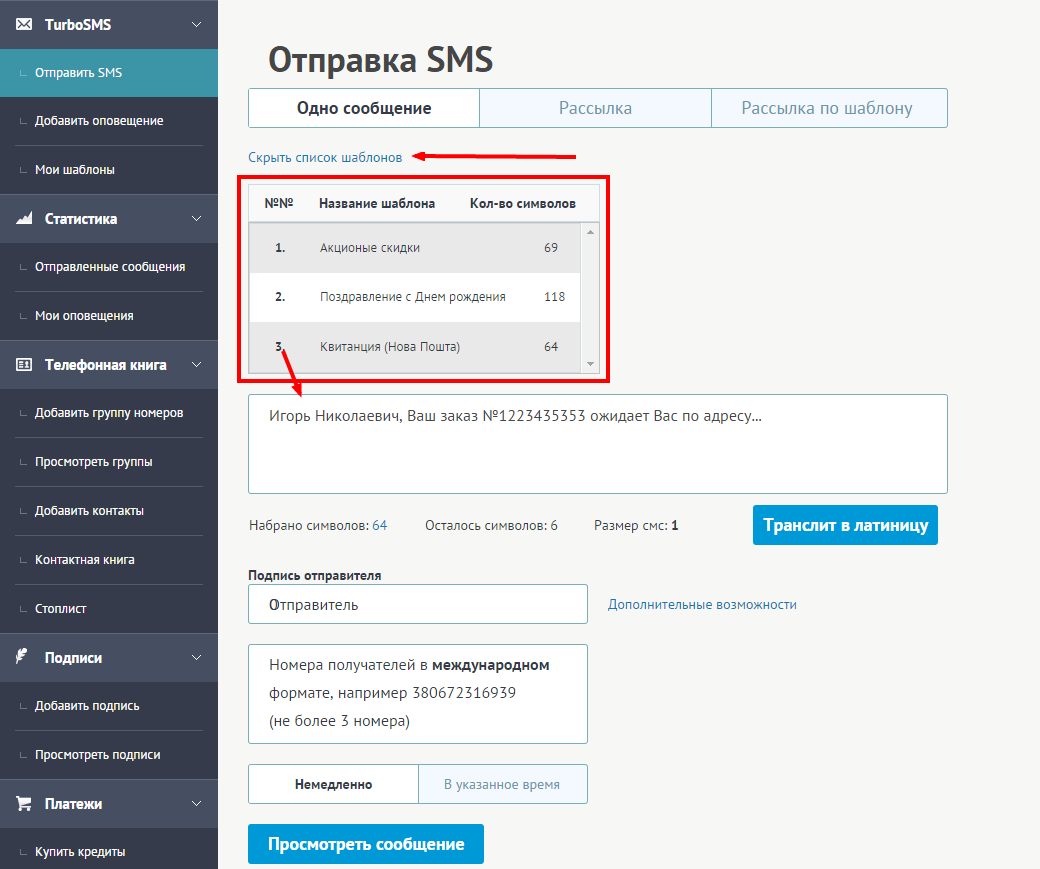Click the Набрано символов value 64
Viewport: 1040px width, 869px height.
[379, 525]
